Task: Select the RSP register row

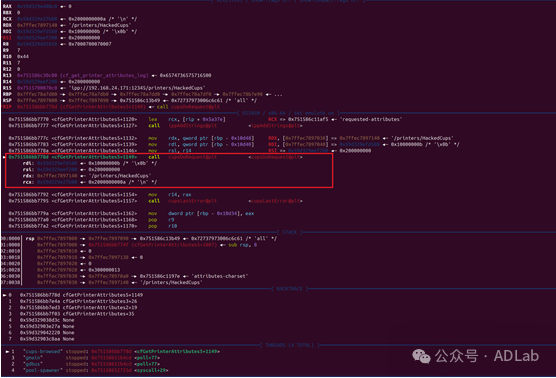Action: tap(130, 100)
